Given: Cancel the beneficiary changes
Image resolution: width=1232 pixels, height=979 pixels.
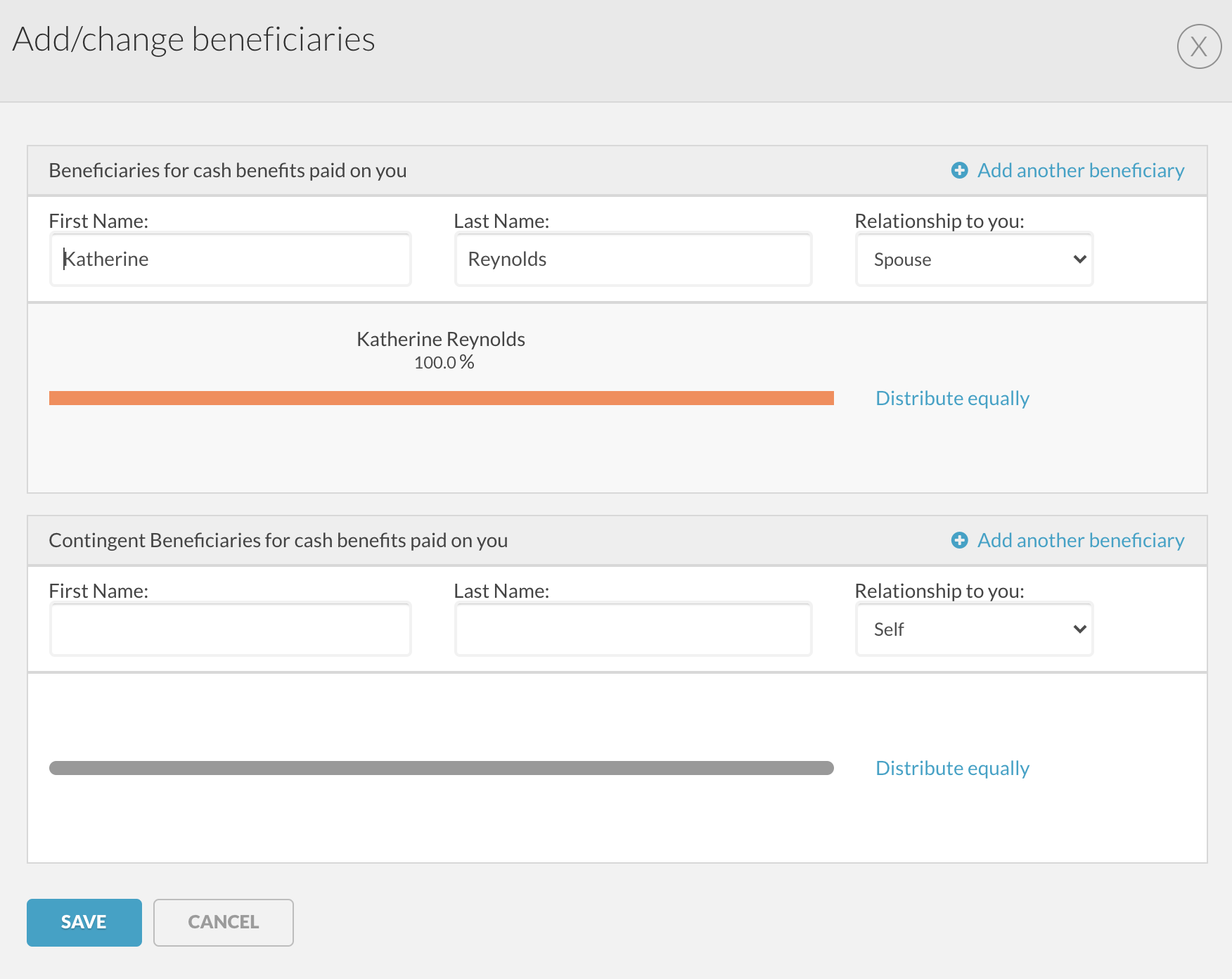Looking at the screenshot, I should (223, 922).
